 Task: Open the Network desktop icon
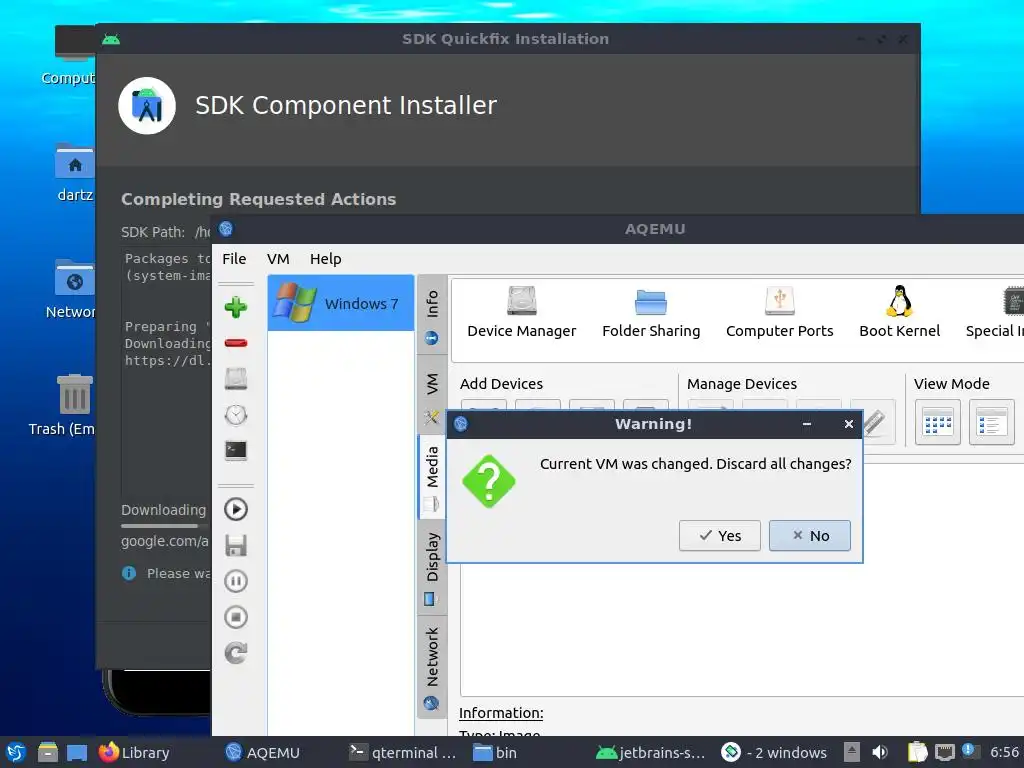(71, 289)
